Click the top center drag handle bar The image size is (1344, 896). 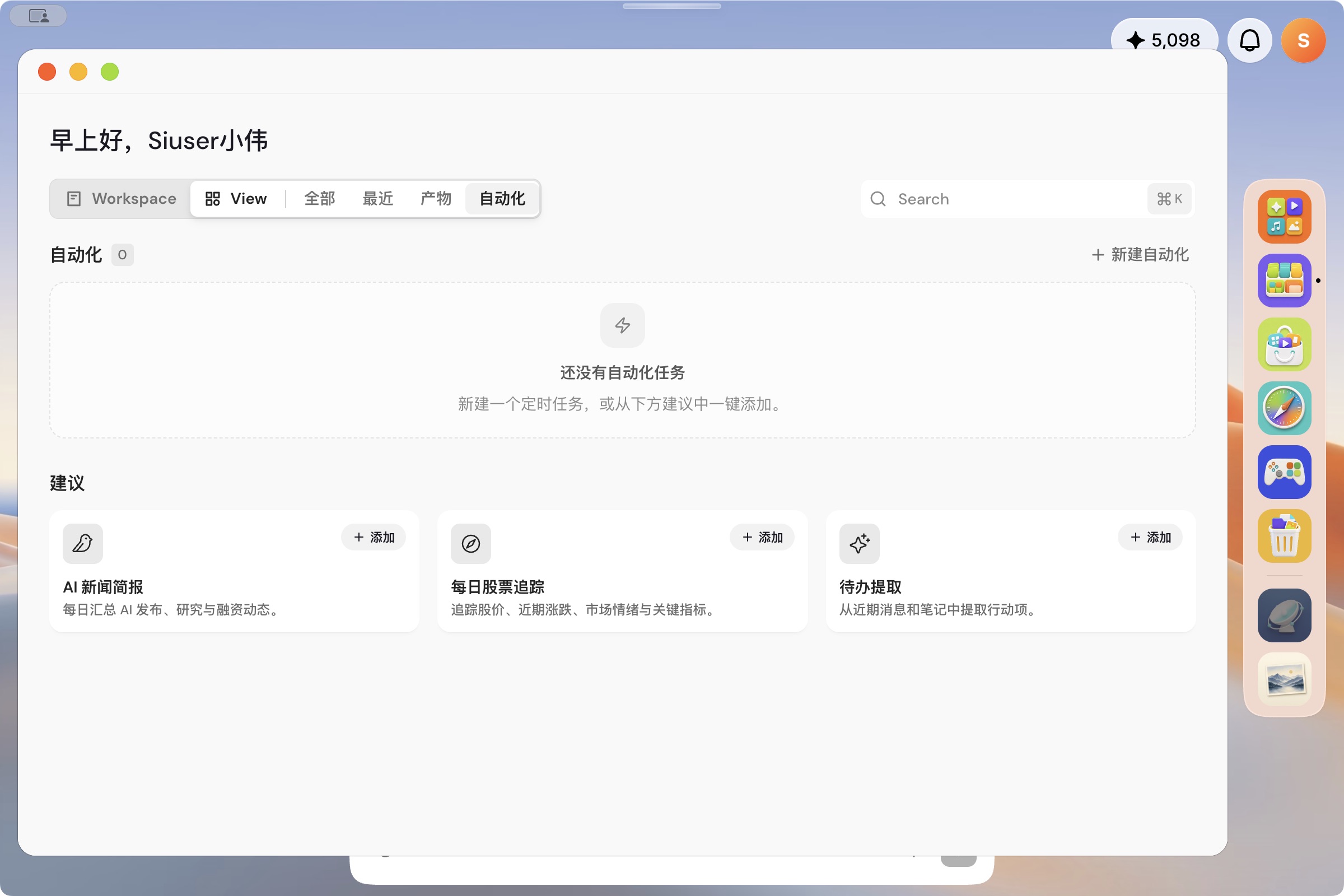click(x=672, y=6)
